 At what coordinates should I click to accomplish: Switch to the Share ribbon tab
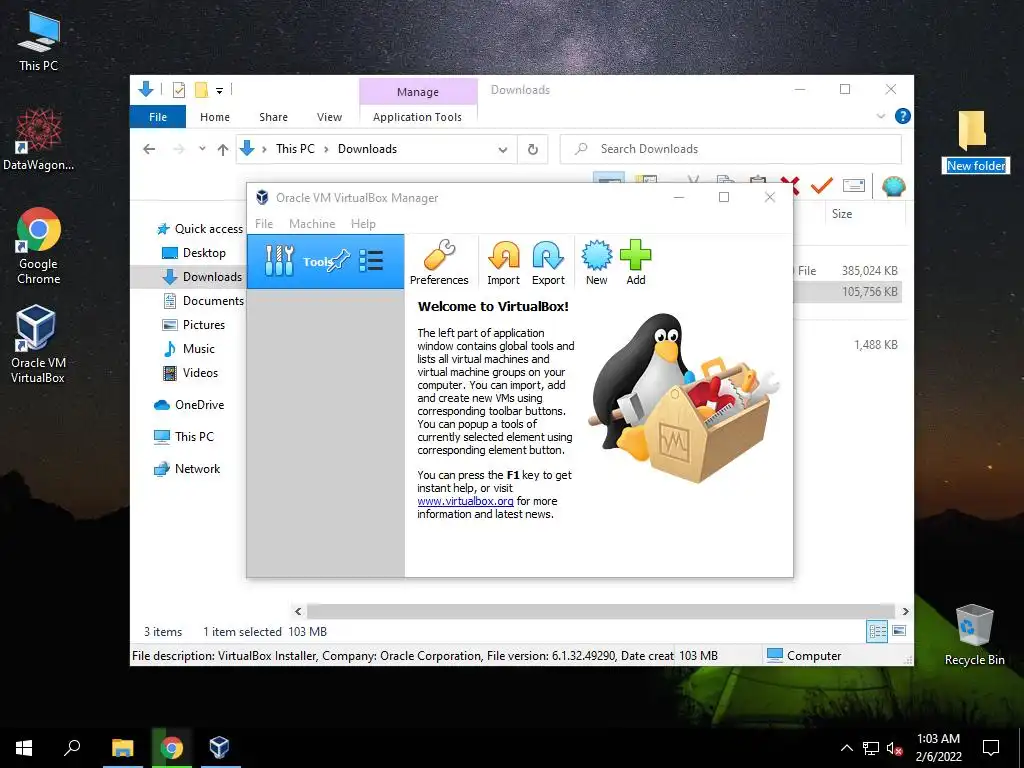point(273,117)
